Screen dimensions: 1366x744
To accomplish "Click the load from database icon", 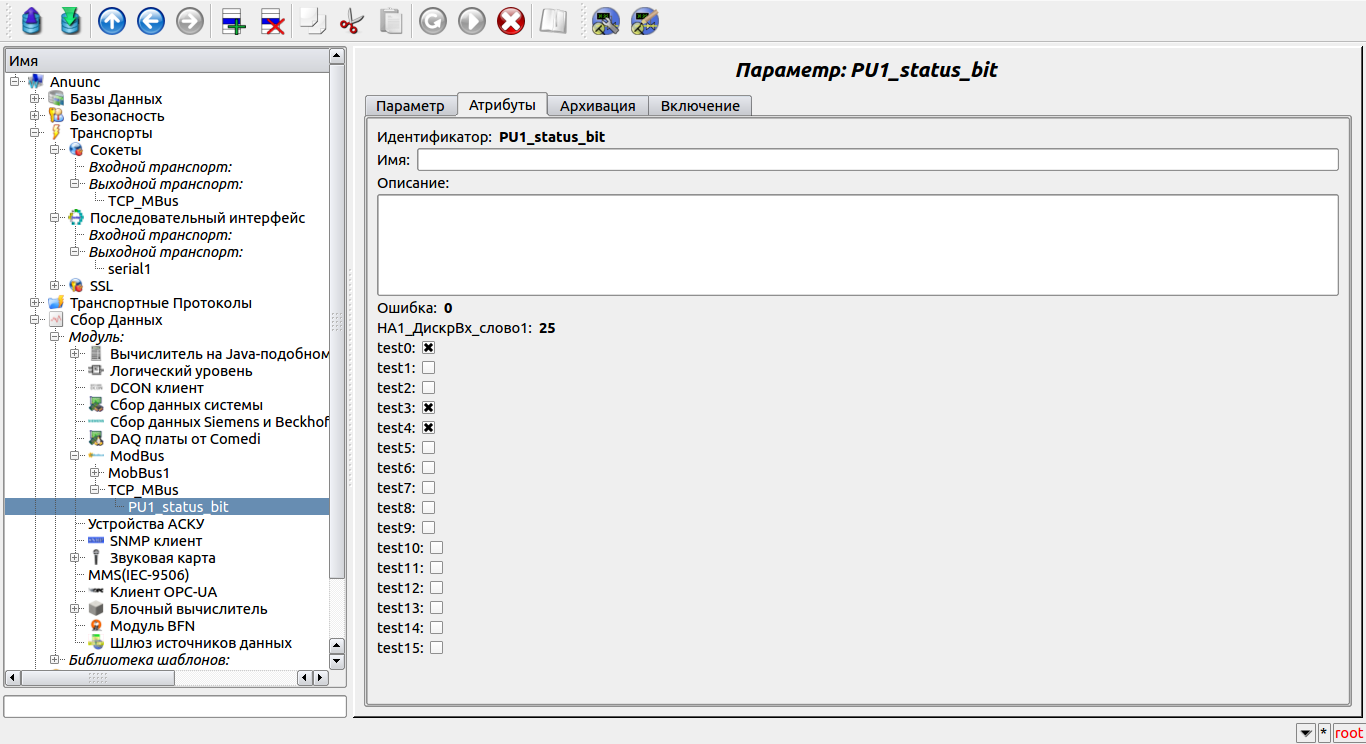I will (32, 21).
